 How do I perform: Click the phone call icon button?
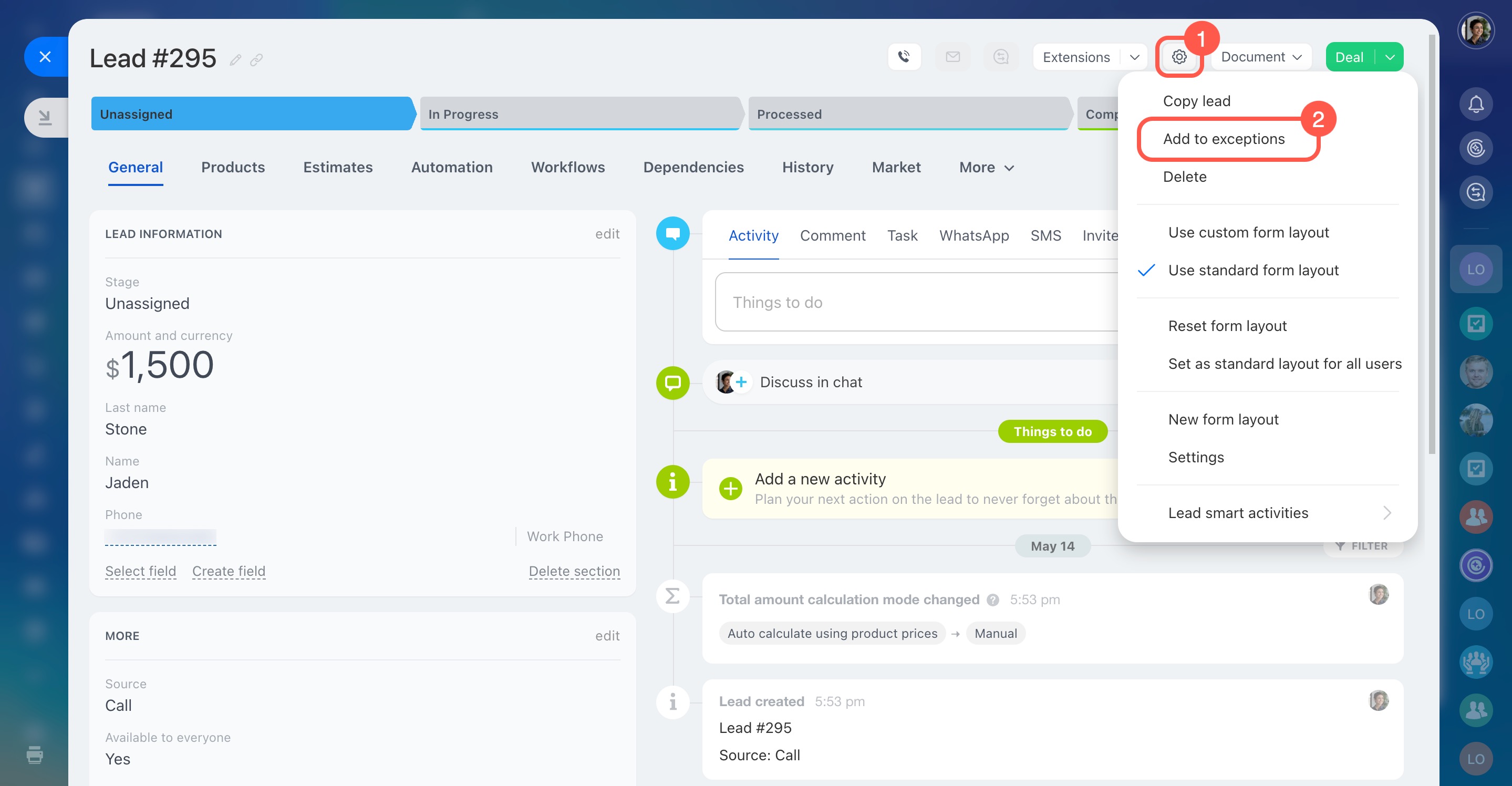[x=904, y=57]
